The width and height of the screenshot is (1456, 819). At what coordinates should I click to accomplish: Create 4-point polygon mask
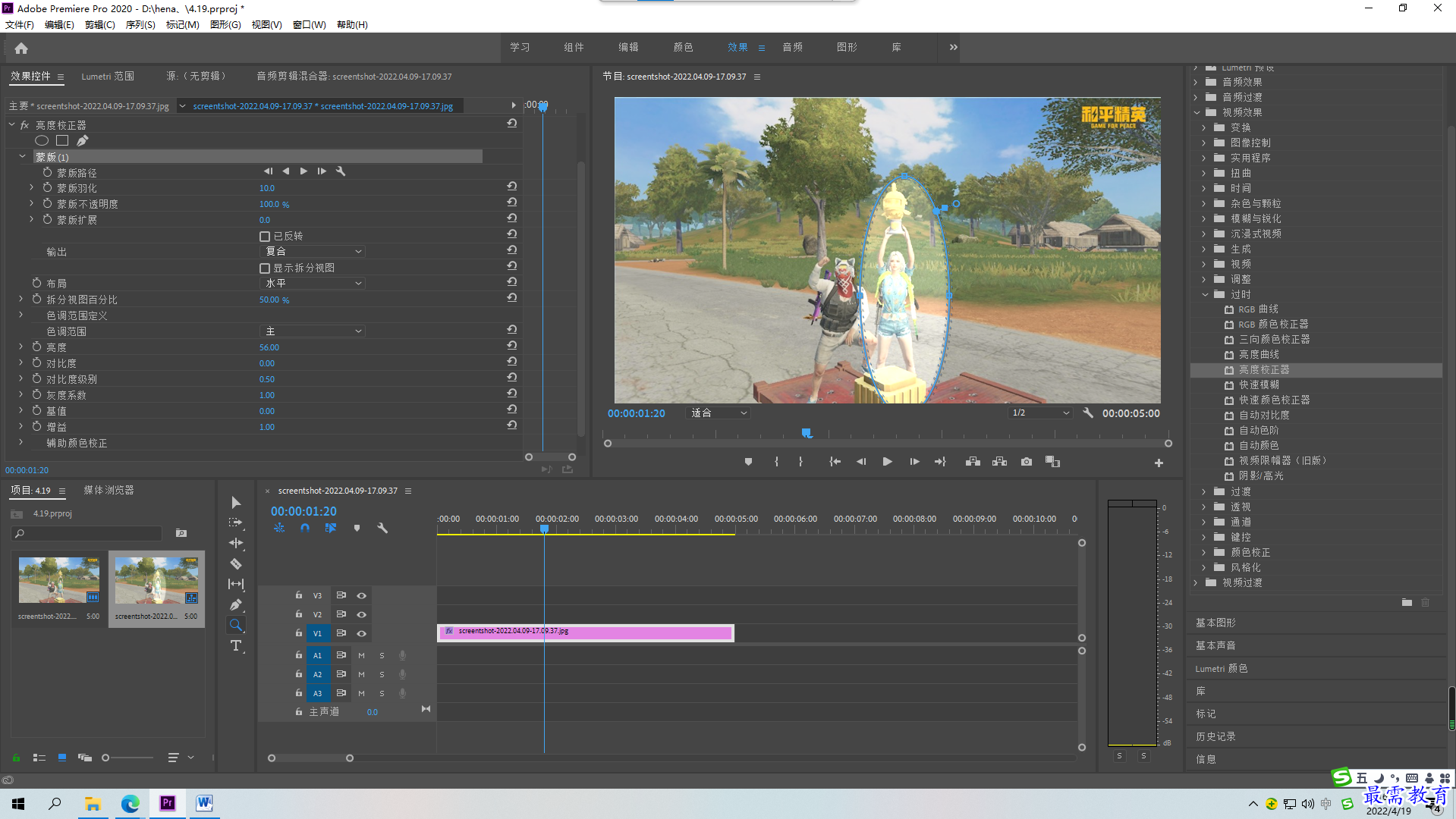click(62, 140)
